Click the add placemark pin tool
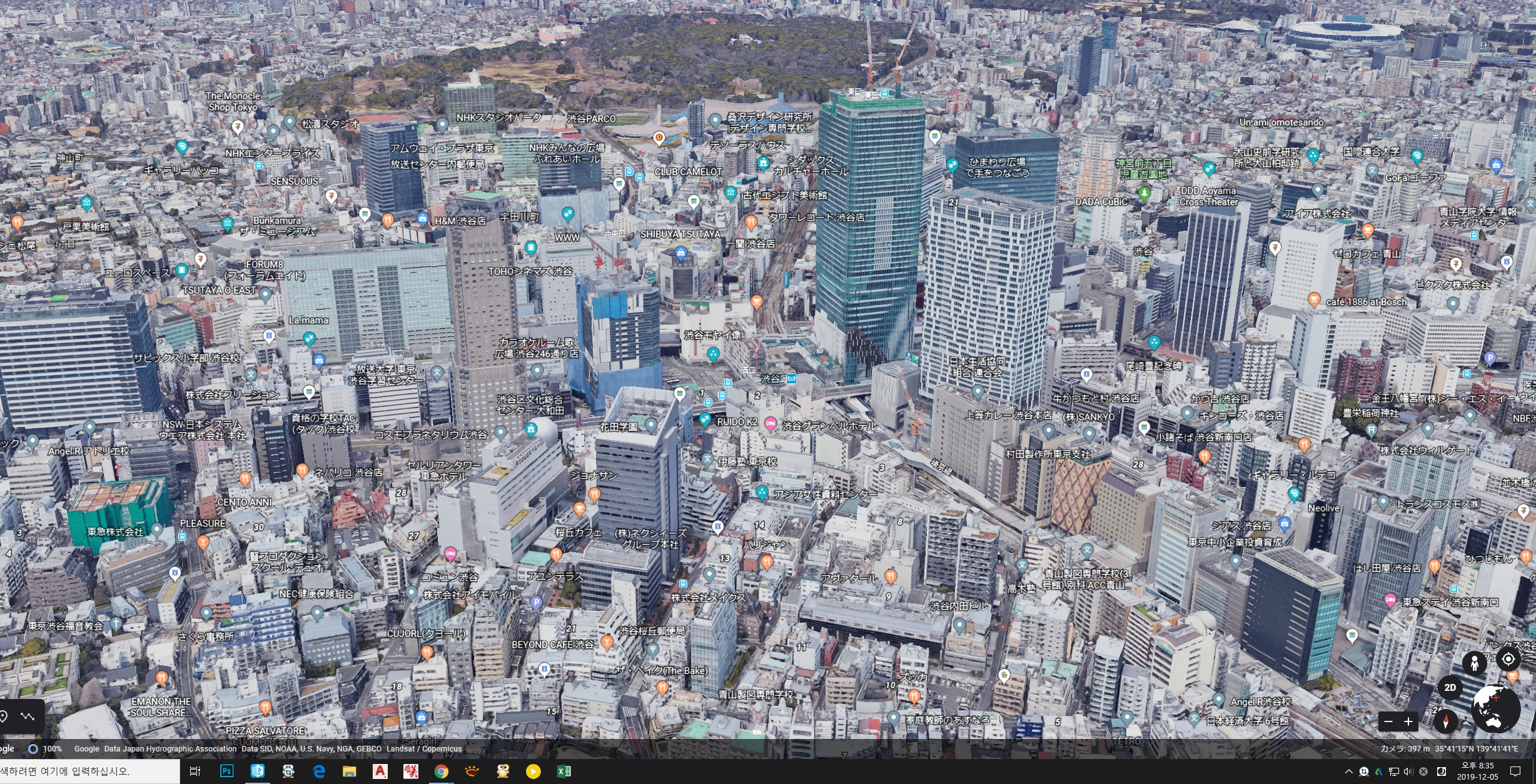The image size is (1536, 784). pyautogui.click(x=4, y=716)
